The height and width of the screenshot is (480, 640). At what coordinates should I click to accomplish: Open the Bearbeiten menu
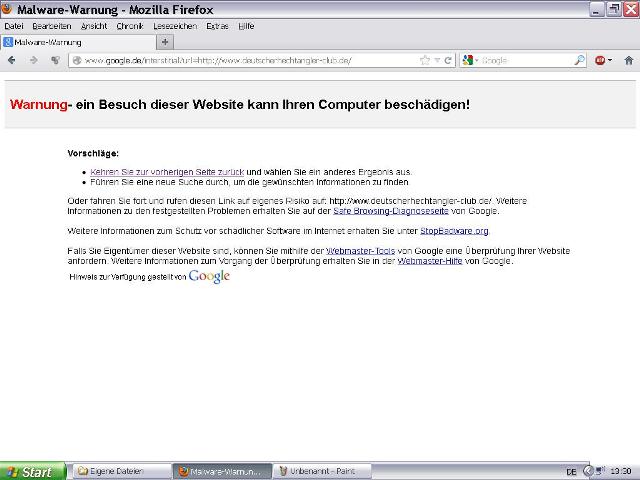pos(52,26)
